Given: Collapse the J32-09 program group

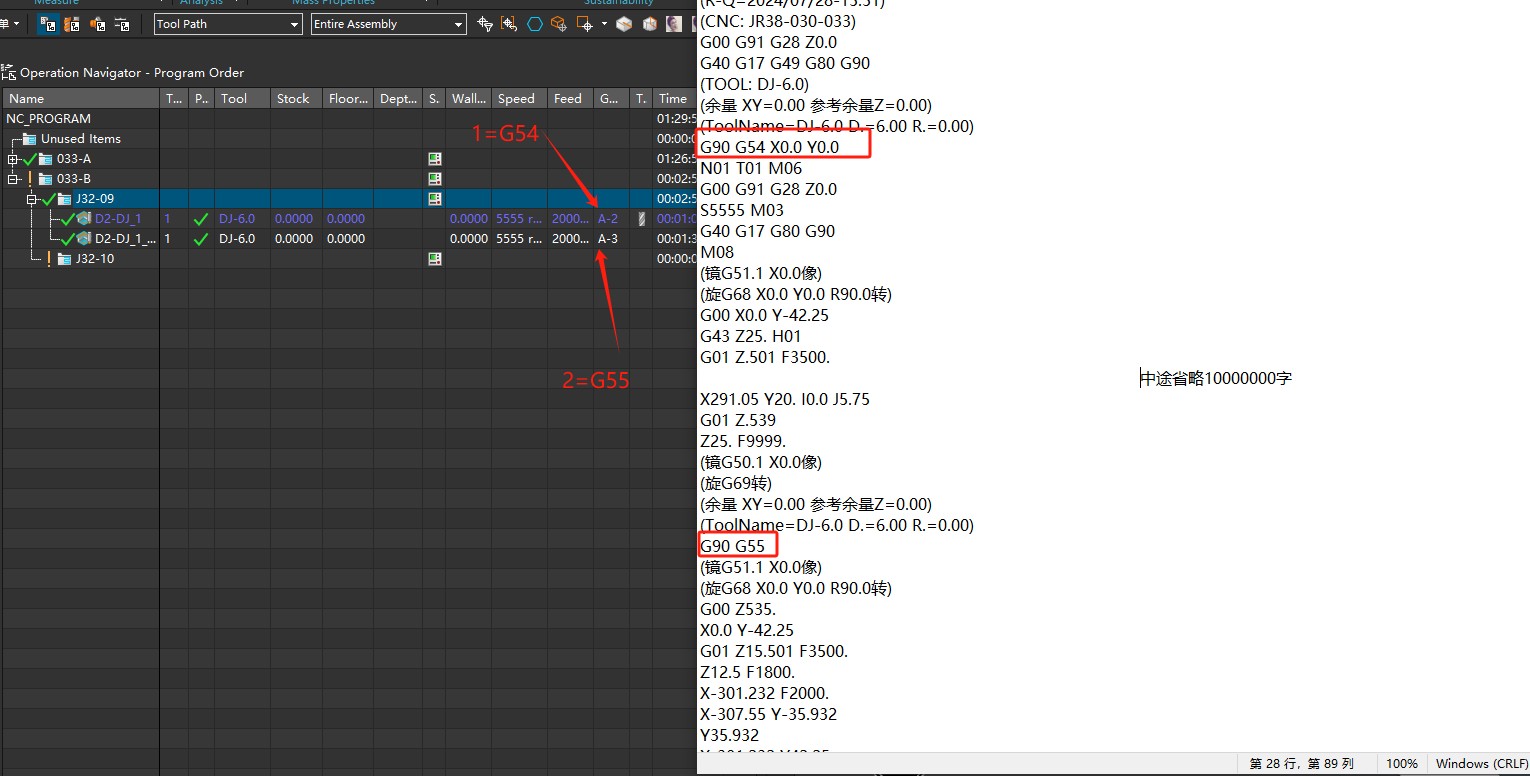Looking at the screenshot, I should (32, 199).
